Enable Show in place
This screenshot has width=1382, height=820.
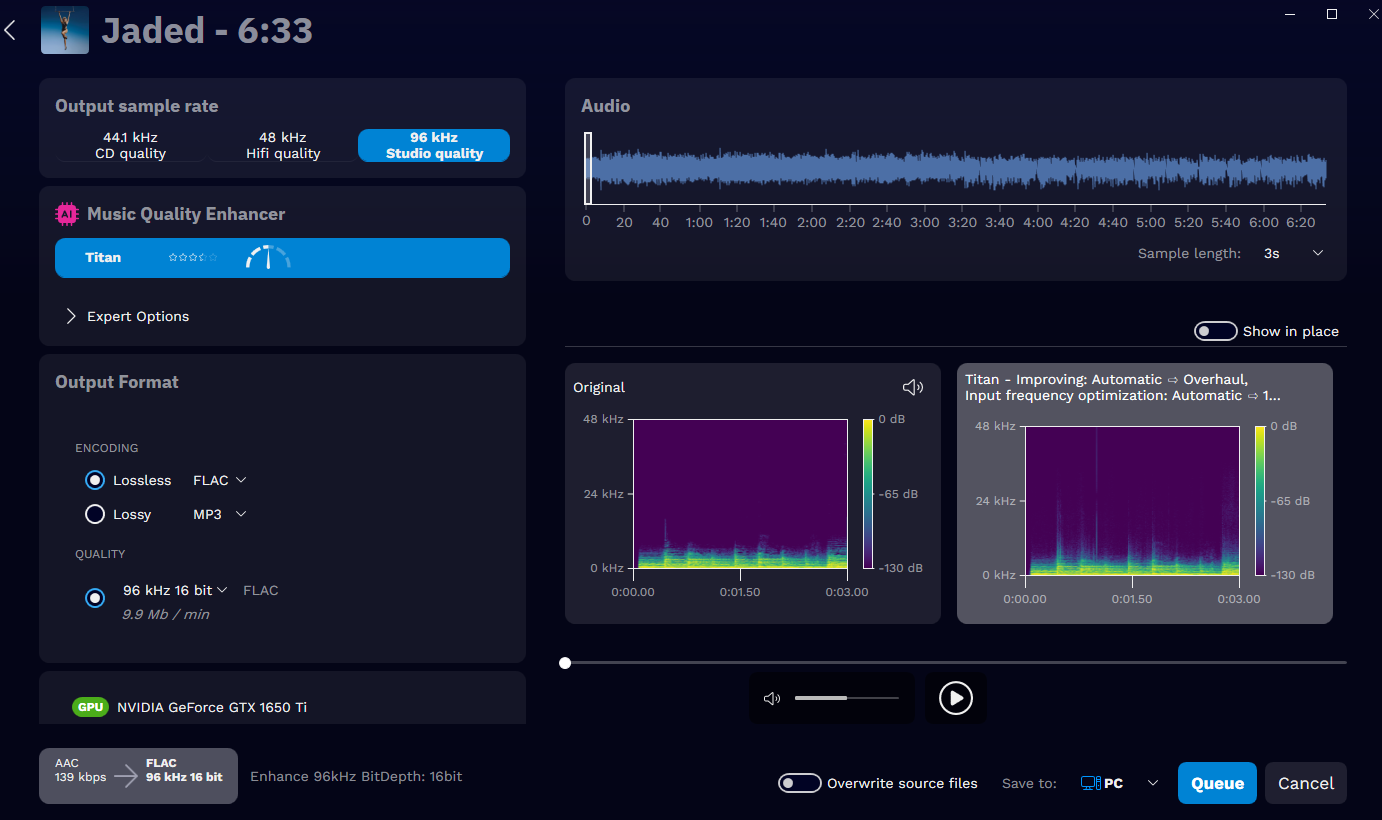tap(1215, 330)
